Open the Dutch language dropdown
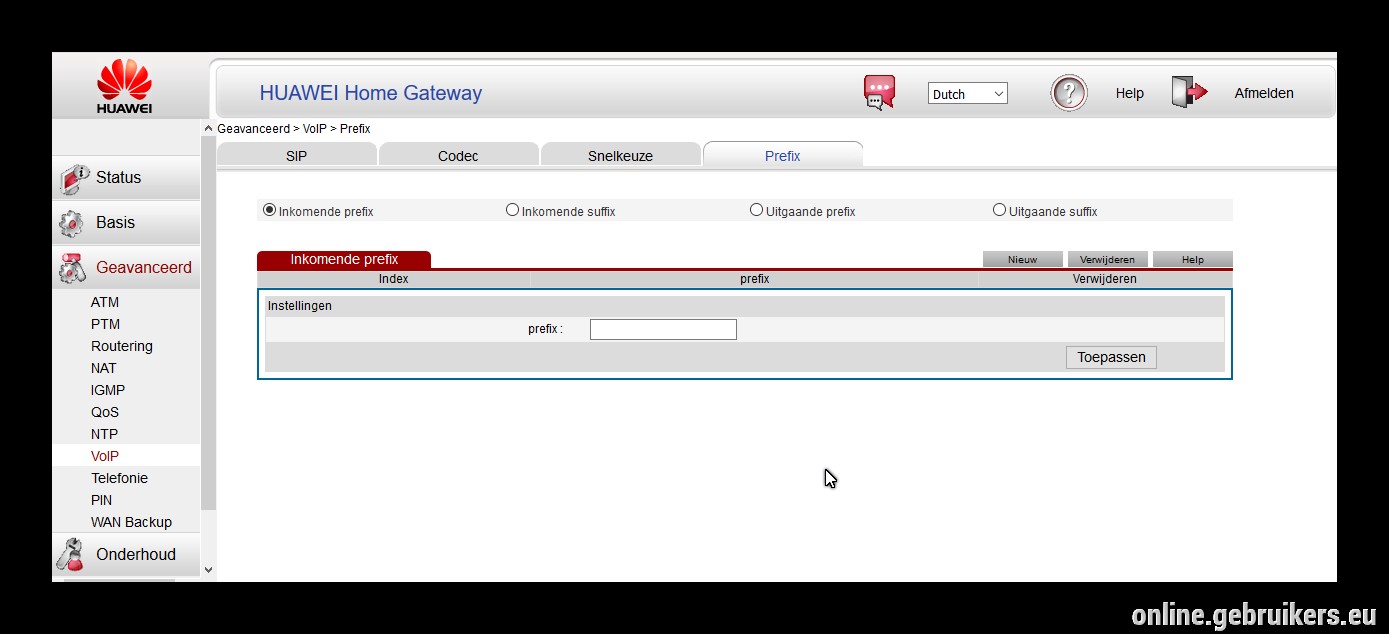The width and height of the screenshot is (1389, 634). tap(968, 94)
